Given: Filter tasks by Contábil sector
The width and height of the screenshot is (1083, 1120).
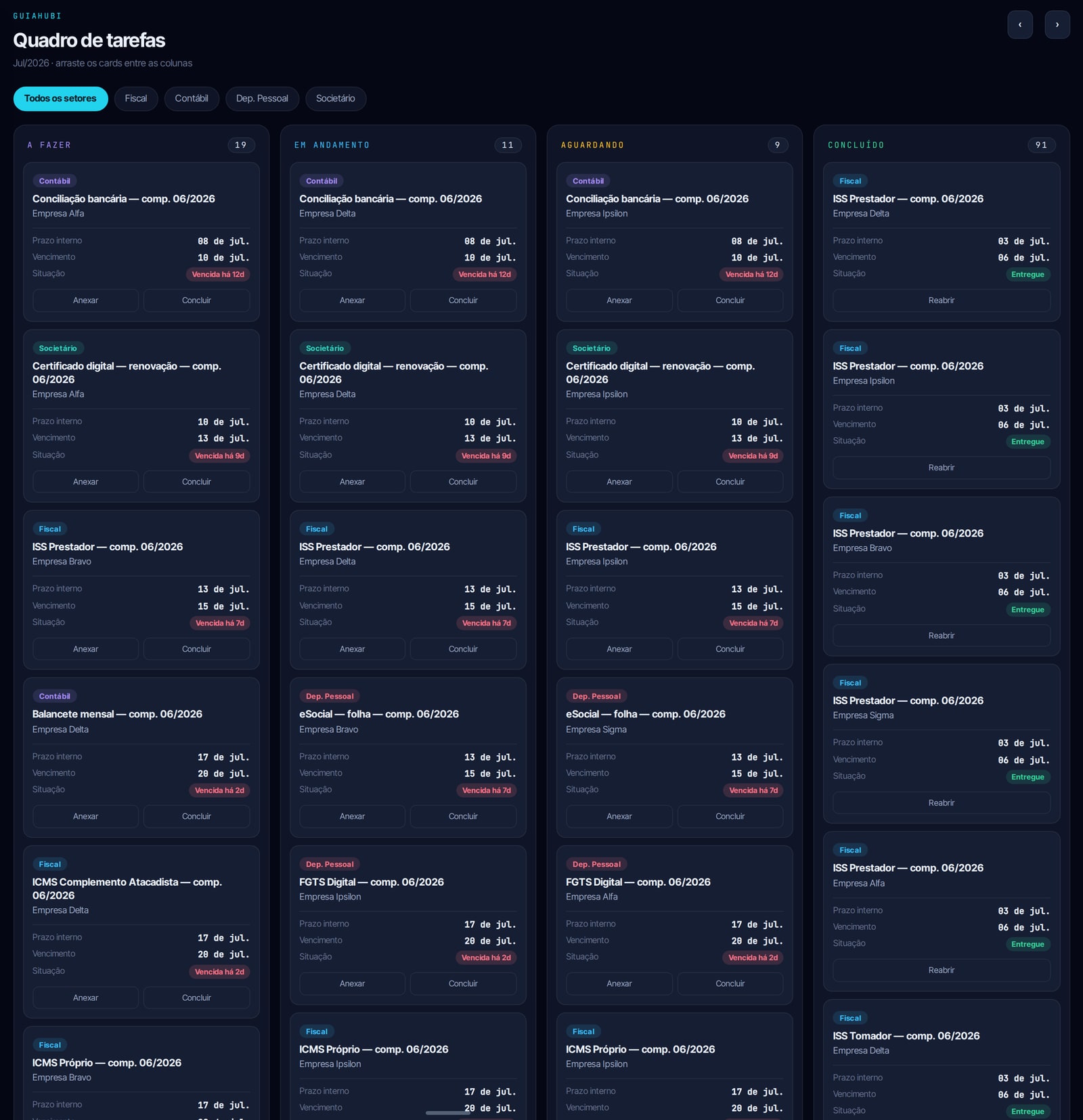Looking at the screenshot, I should (192, 99).
